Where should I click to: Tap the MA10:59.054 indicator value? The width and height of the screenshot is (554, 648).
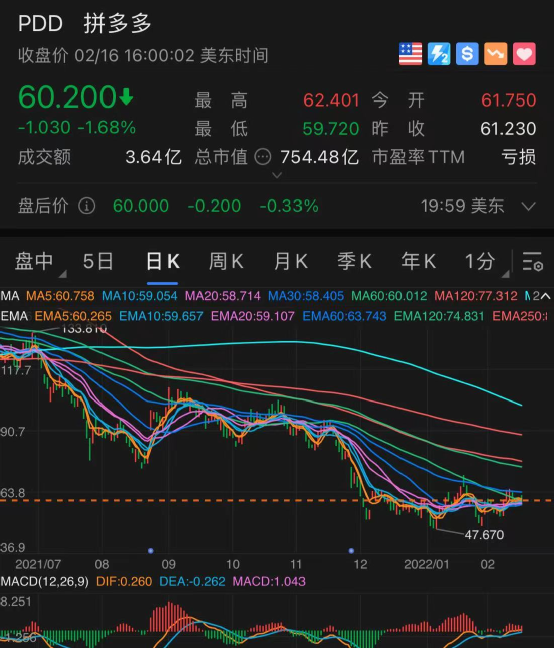coord(140,296)
